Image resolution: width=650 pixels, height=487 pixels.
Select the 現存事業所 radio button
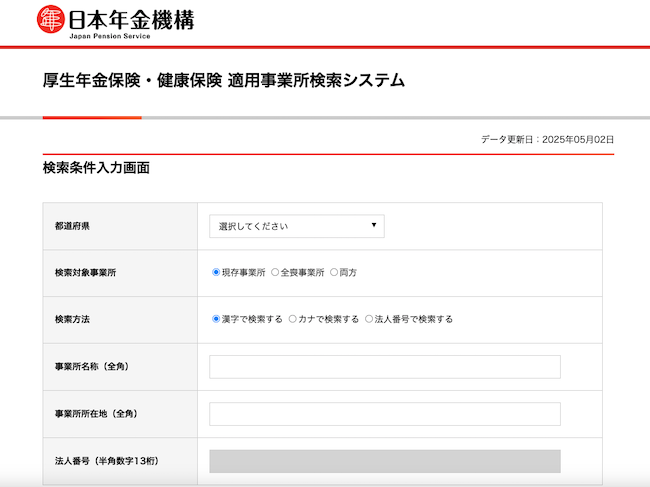point(216,272)
